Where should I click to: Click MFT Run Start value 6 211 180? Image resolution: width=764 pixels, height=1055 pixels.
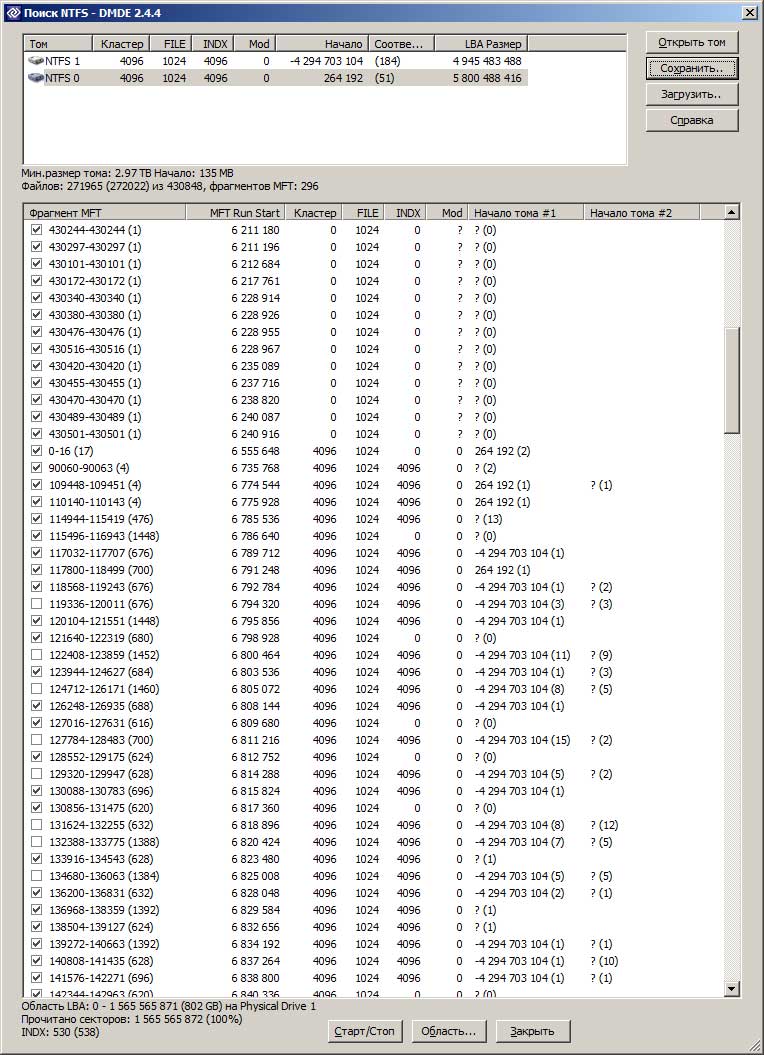pyautogui.click(x=255, y=230)
